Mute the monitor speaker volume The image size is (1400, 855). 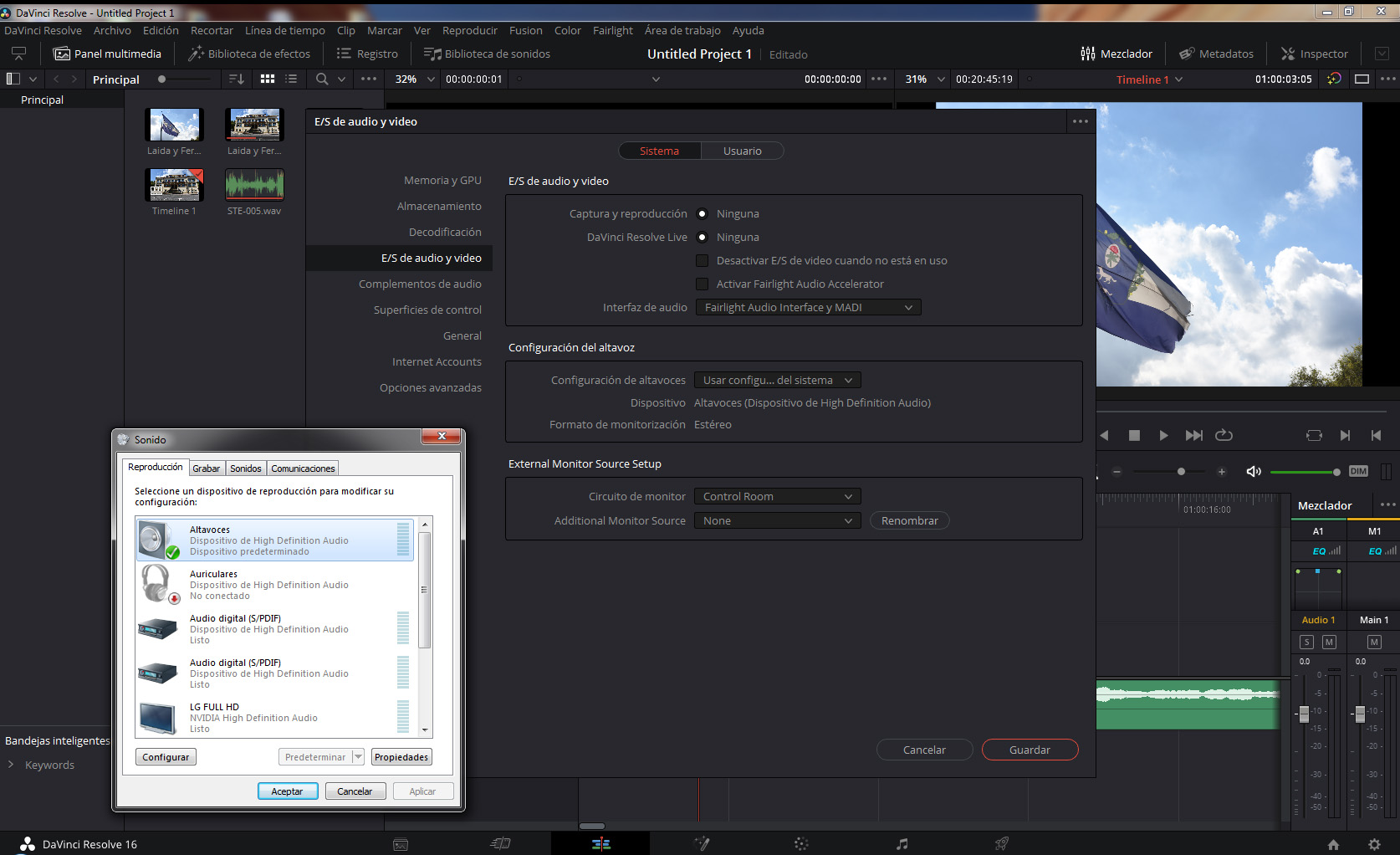[1254, 472]
